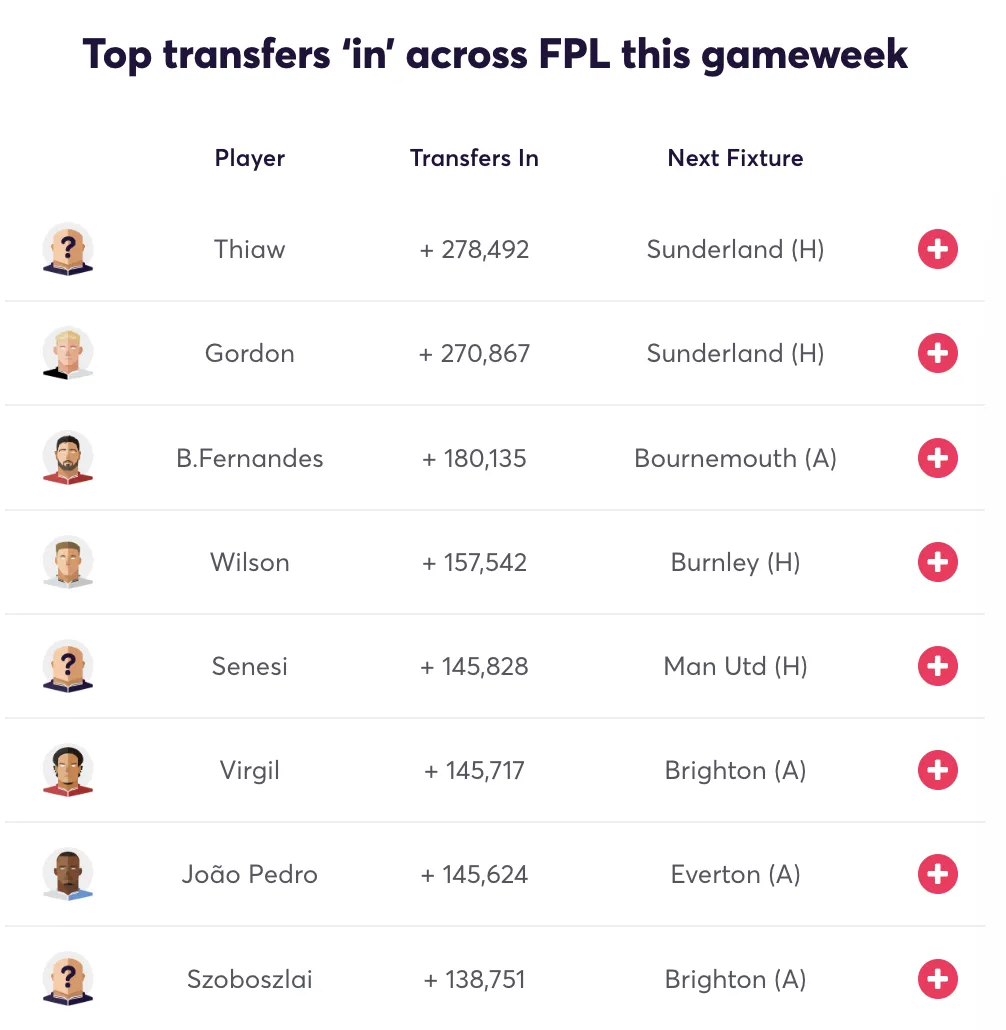Screen dimensions: 1006x1030
Task: Click the Virgil avatar image
Action: click(x=67, y=770)
